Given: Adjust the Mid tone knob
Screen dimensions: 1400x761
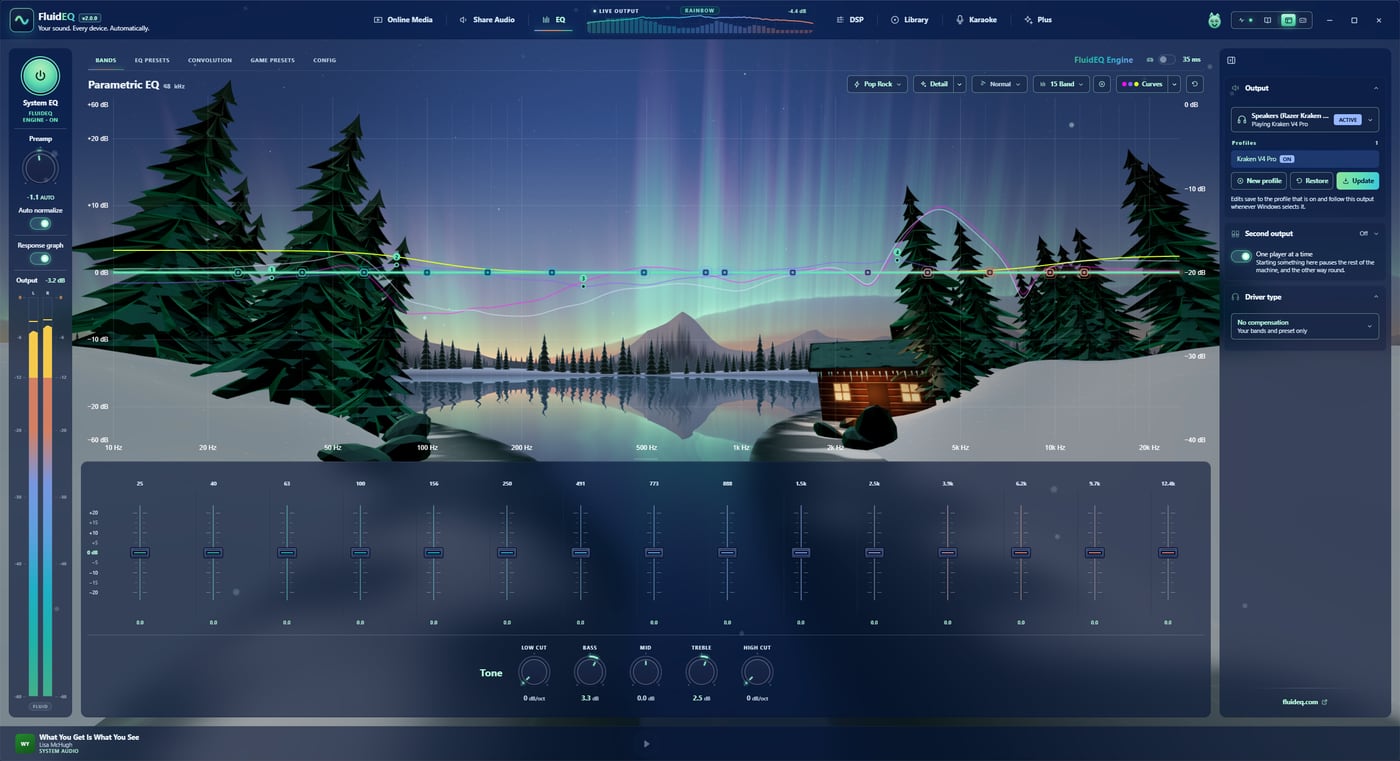Looking at the screenshot, I should [x=646, y=672].
